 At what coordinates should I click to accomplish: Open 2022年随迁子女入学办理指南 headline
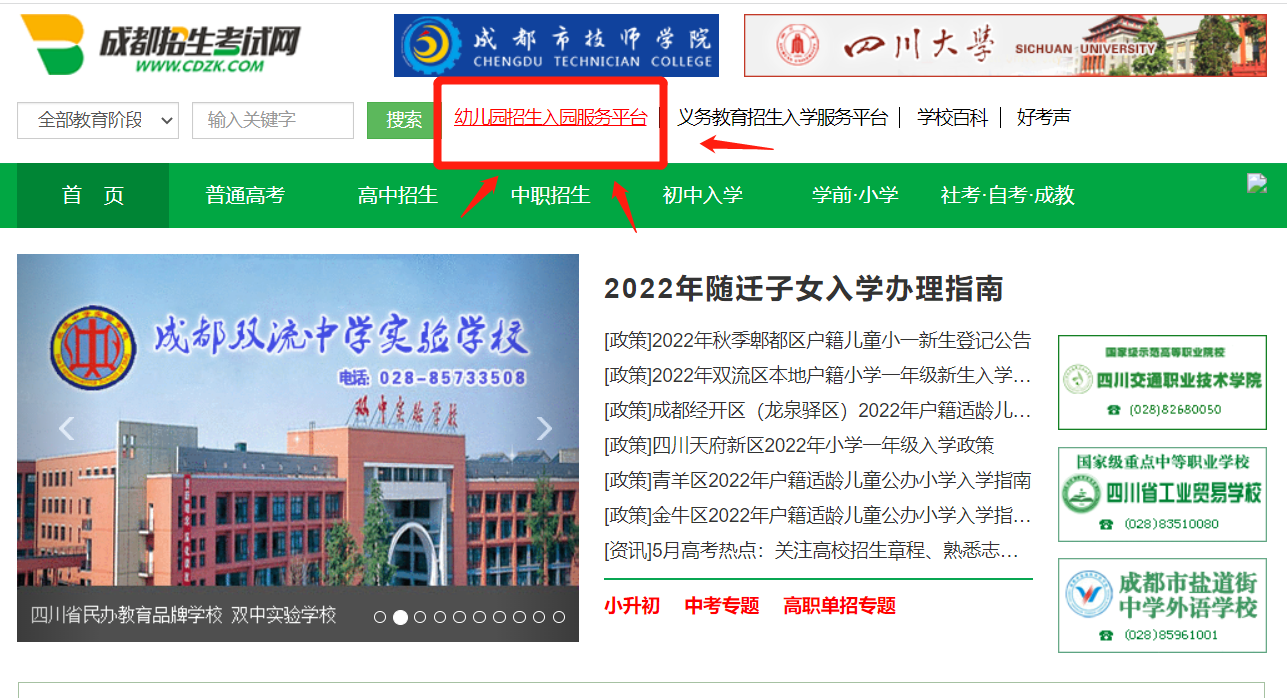pyautogui.click(x=803, y=289)
